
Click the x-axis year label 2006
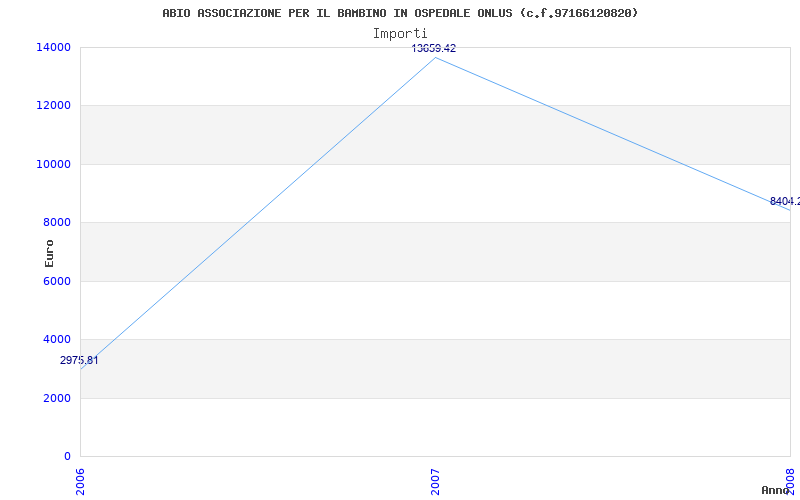point(81,482)
